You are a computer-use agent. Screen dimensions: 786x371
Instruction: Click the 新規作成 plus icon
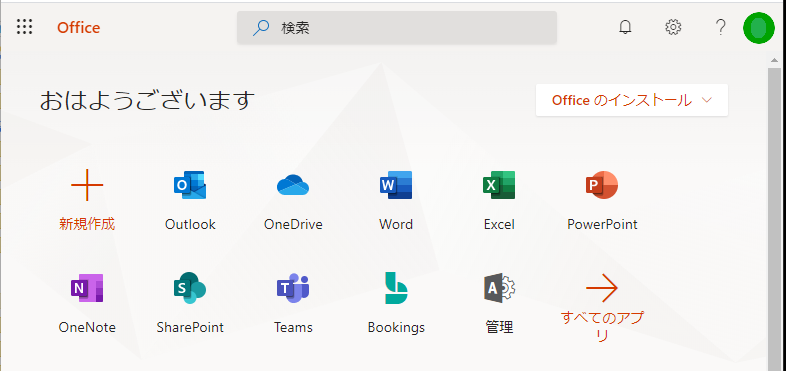point(87,185)
